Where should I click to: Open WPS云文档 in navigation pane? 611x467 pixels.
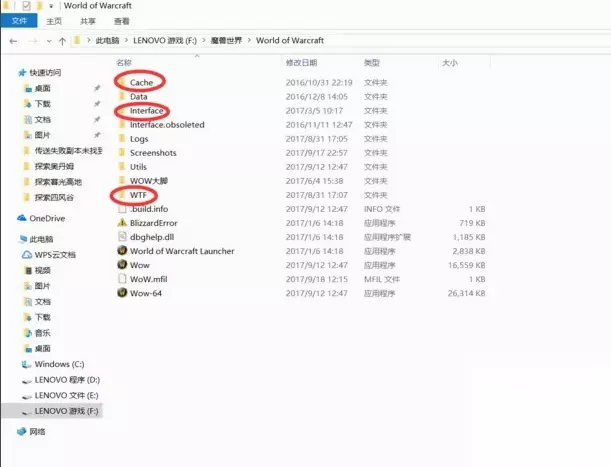point(55,255)
